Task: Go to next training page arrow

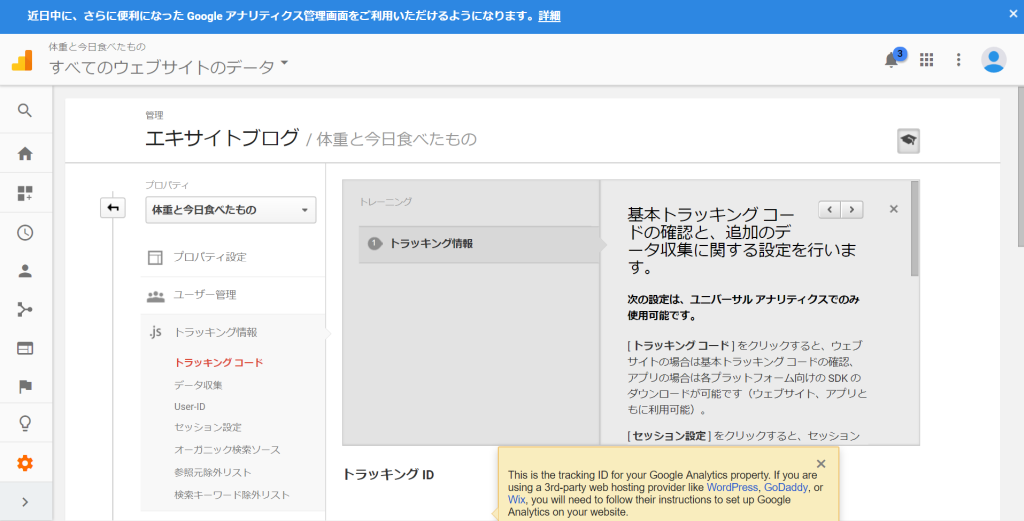Action: tap(852, 210)
